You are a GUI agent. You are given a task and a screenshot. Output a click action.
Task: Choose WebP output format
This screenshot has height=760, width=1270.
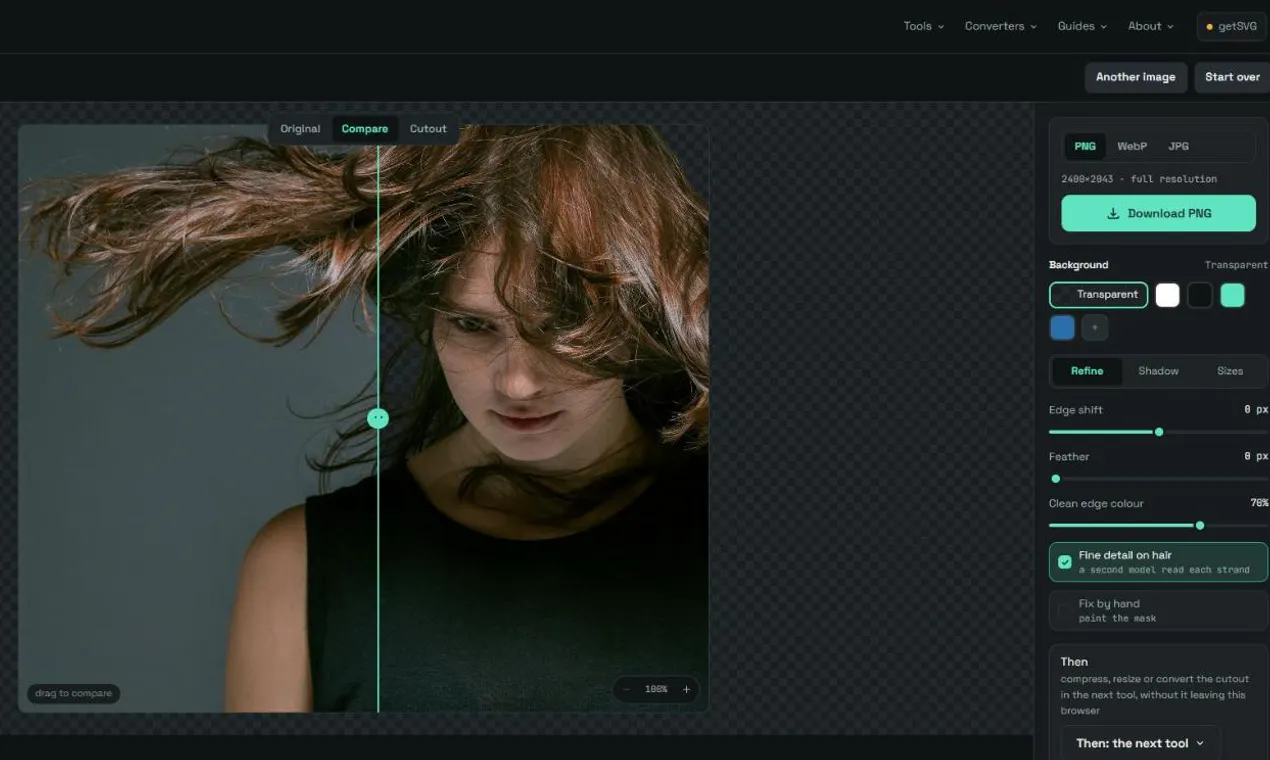[x=1132, y=146]
